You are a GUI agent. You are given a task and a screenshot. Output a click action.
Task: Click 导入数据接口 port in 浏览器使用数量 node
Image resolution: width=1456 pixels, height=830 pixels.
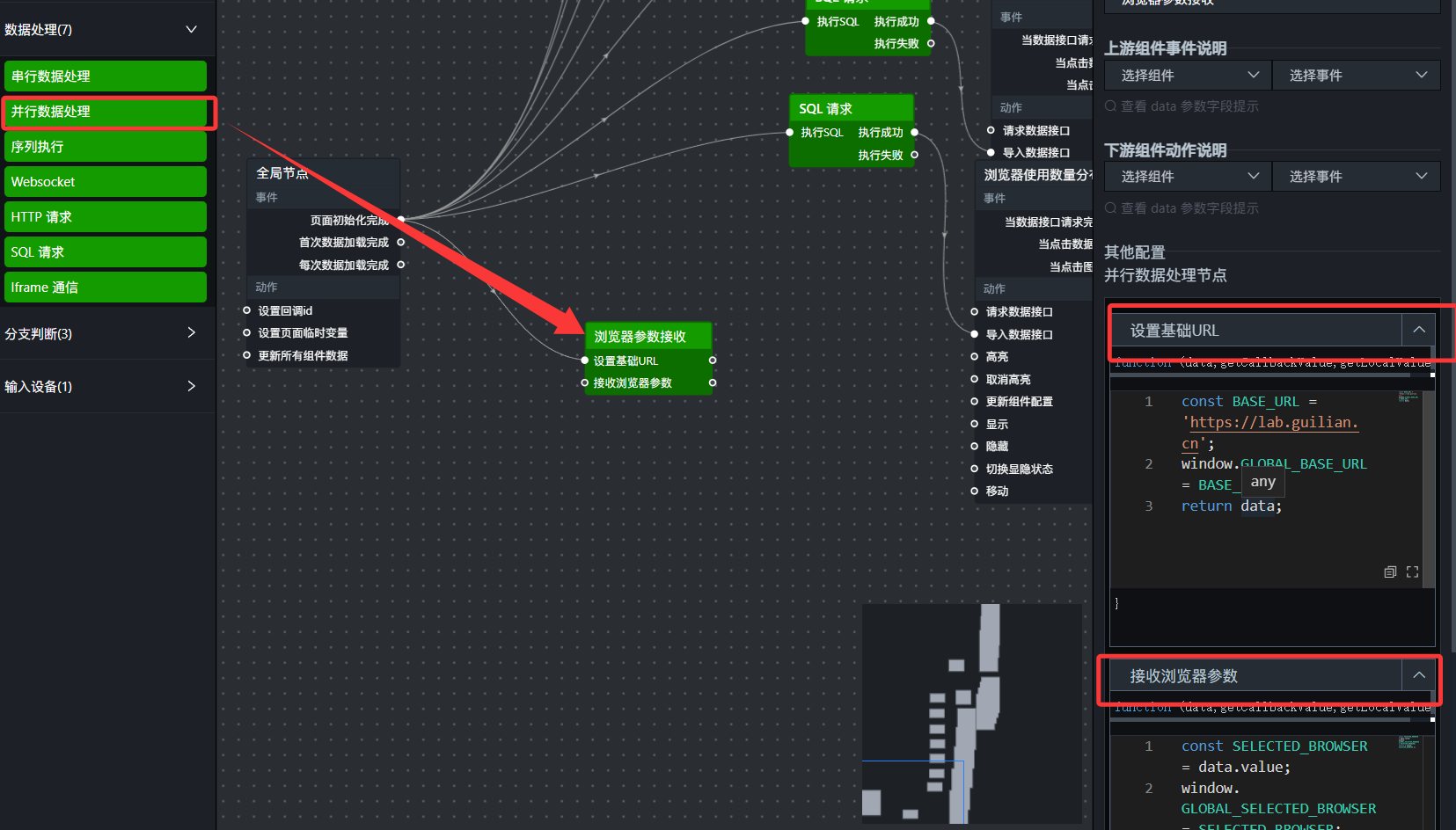(975, 334)
